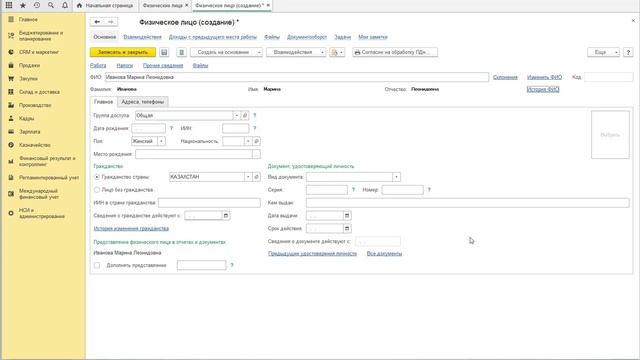Click the Кем выдан input field
Image resolution: width=640 pixels, height=360 pixels.
(x=468, y=203)
